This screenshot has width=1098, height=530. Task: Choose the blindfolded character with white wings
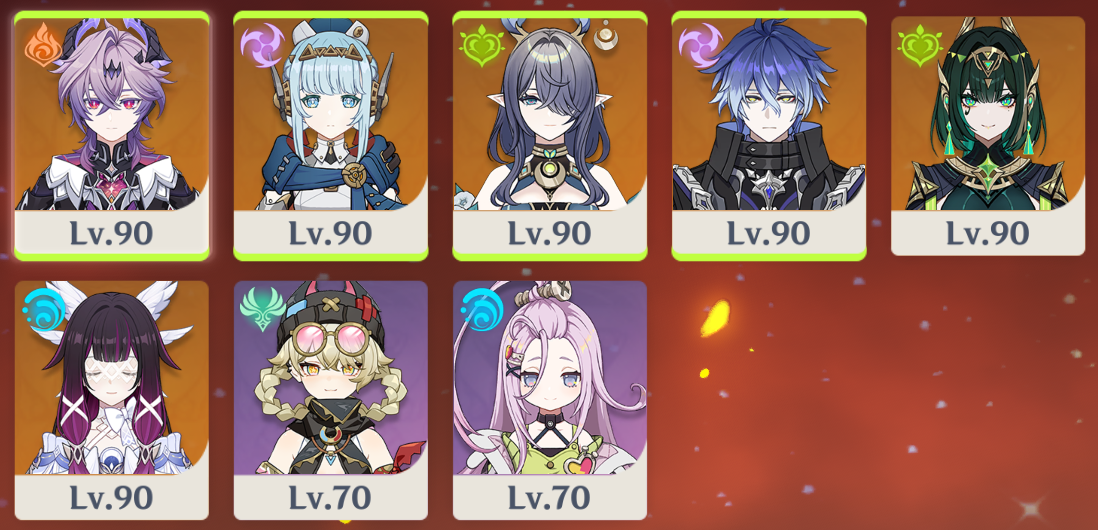(x=112, y=378)
